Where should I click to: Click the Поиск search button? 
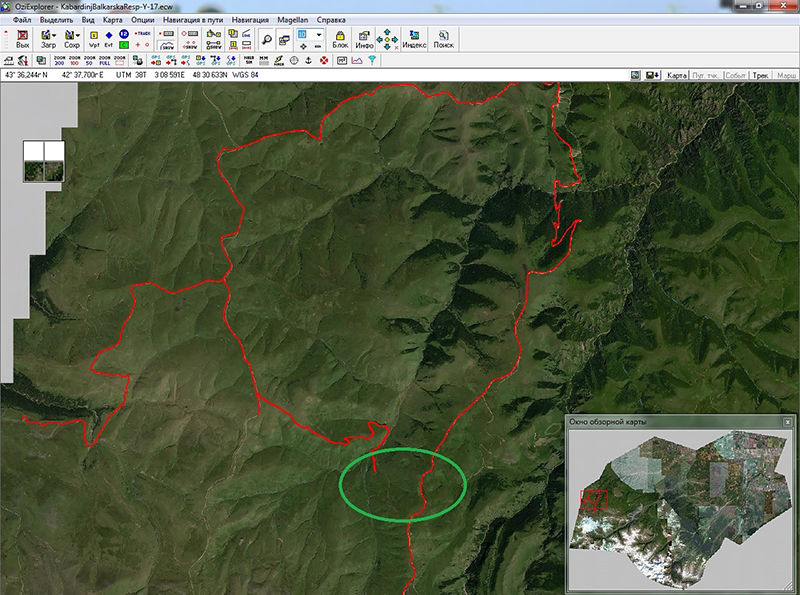coord(443,39)
